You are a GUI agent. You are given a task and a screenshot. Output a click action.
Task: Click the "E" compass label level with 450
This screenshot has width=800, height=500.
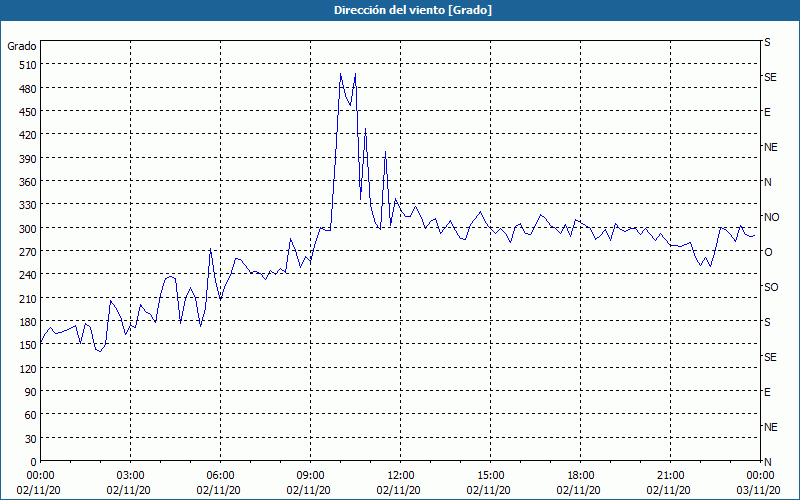(x=767, y=112)
